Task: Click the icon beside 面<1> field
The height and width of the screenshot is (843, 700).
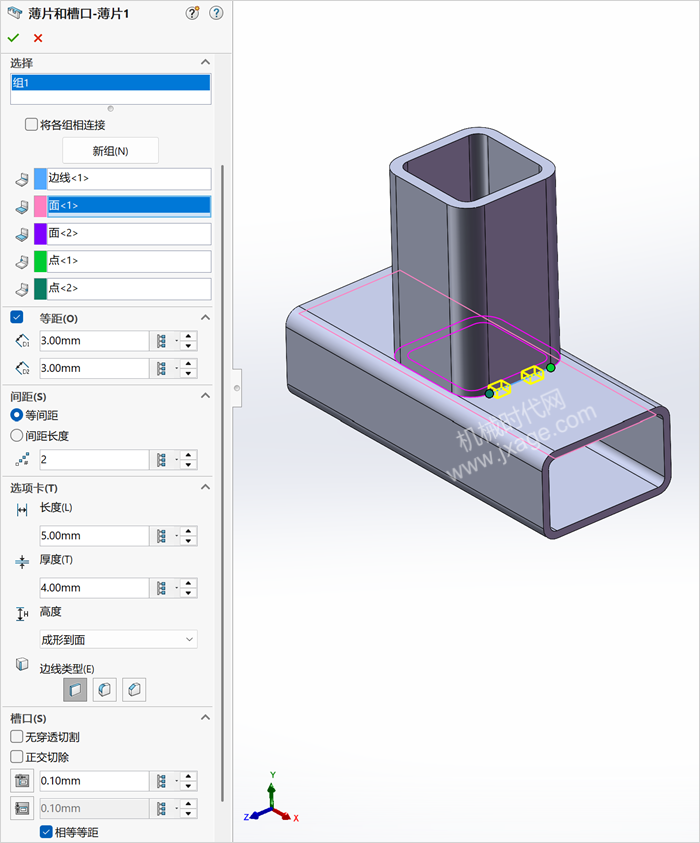Action: (x=22, y=206)
